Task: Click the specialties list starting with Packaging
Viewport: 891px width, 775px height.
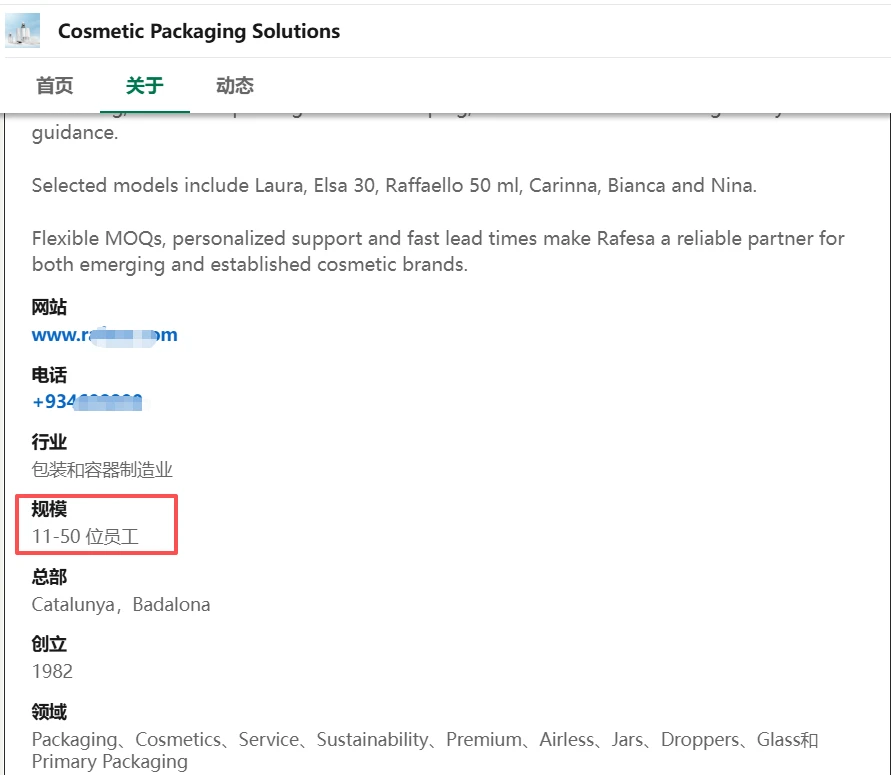Action: coord(425,750)
